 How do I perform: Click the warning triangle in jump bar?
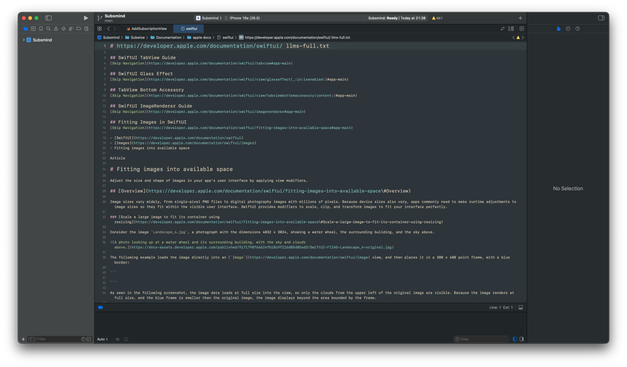click(x=518, y=38)
